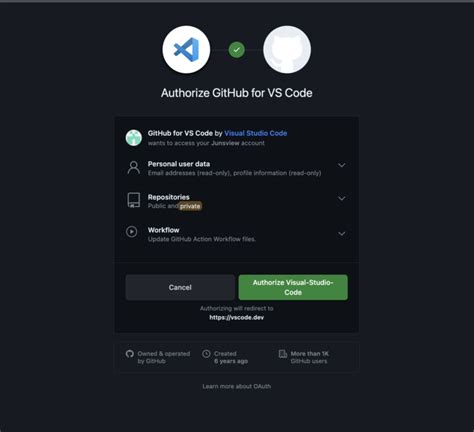This screenshot has width=474, height=432.
Task: Click the Repositories book icon
Action: pos(134,200)
